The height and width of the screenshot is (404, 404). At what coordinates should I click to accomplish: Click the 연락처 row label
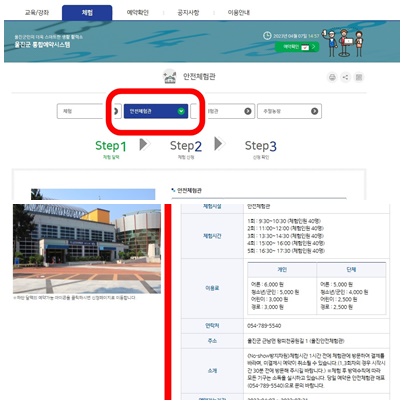pyautogui.click(x=212, y=326)
